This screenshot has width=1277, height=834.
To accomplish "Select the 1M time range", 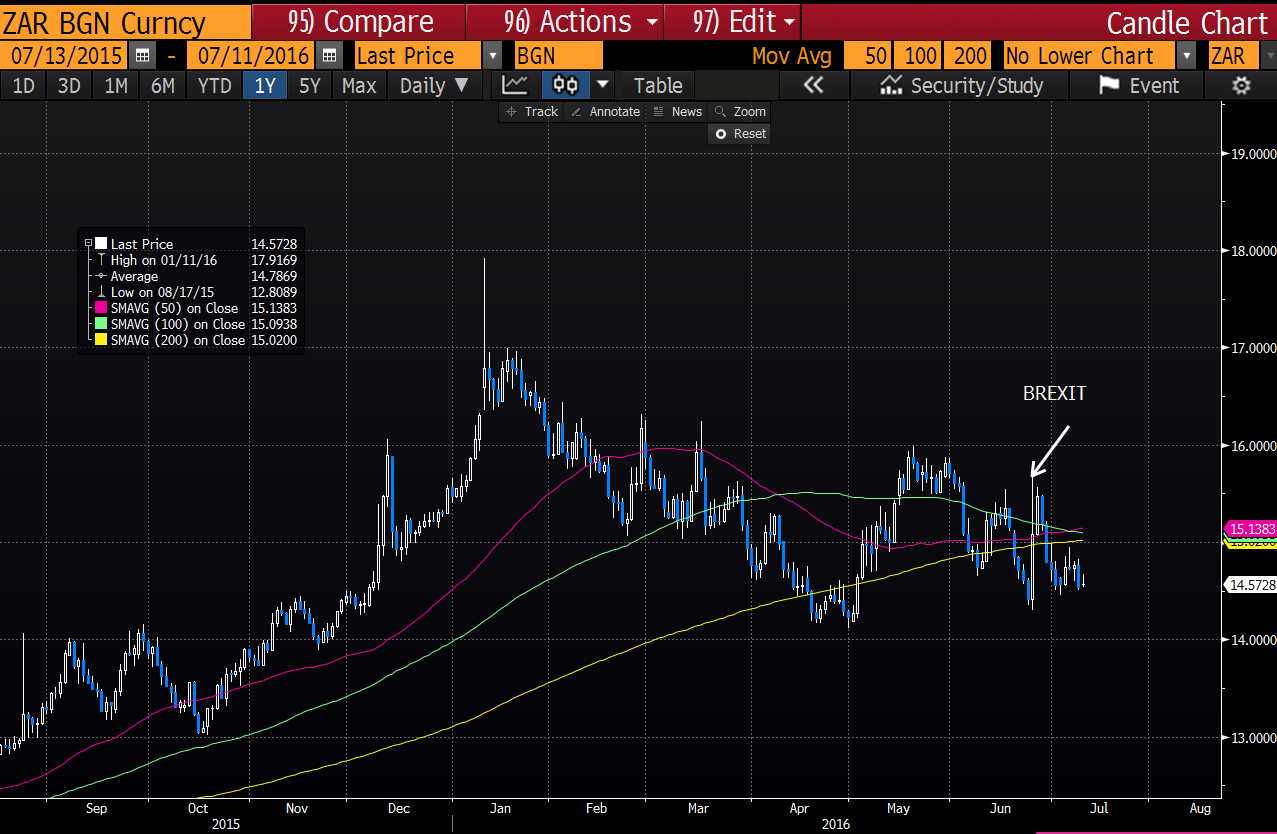I will 116,86.
